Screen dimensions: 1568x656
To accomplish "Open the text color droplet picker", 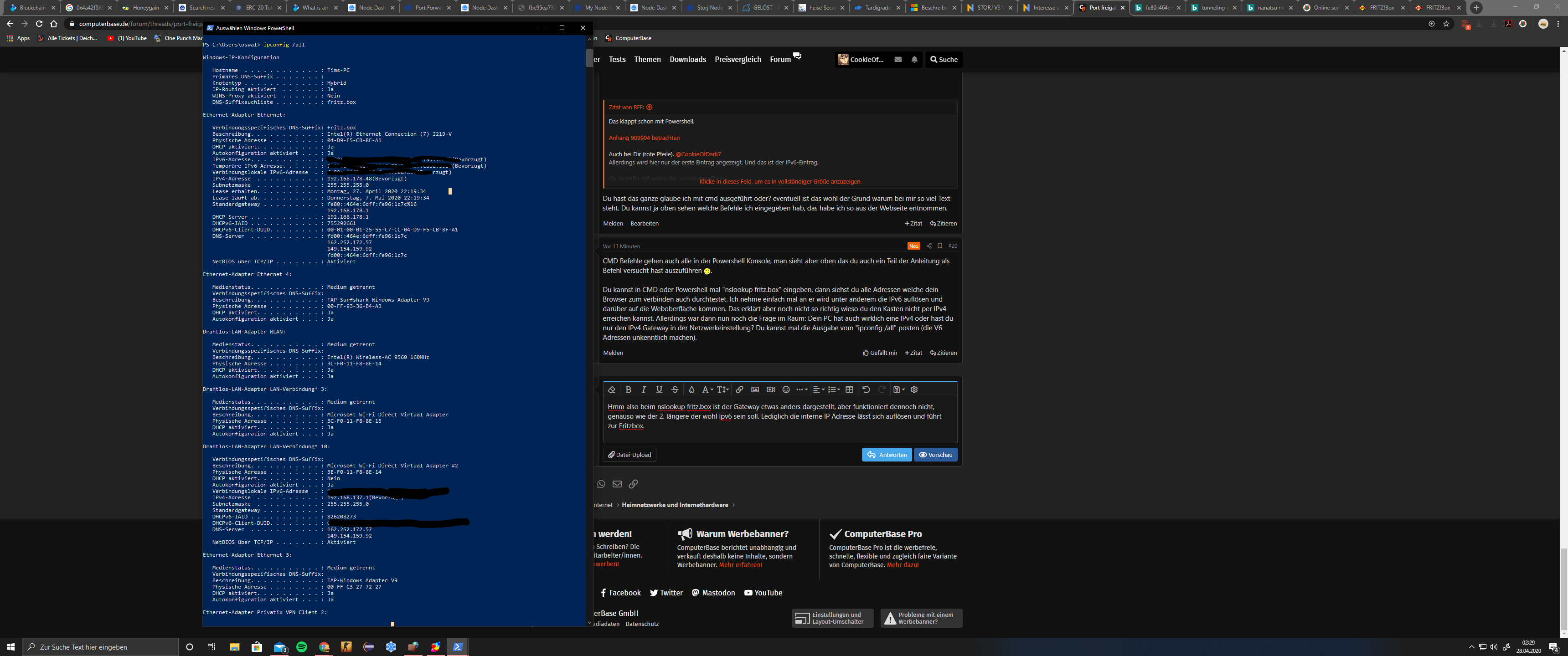I will [x=691, y=389].
